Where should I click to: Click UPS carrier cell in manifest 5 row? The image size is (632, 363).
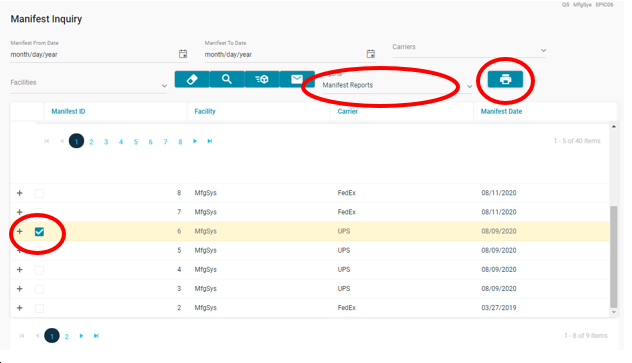tap(344, 250)
